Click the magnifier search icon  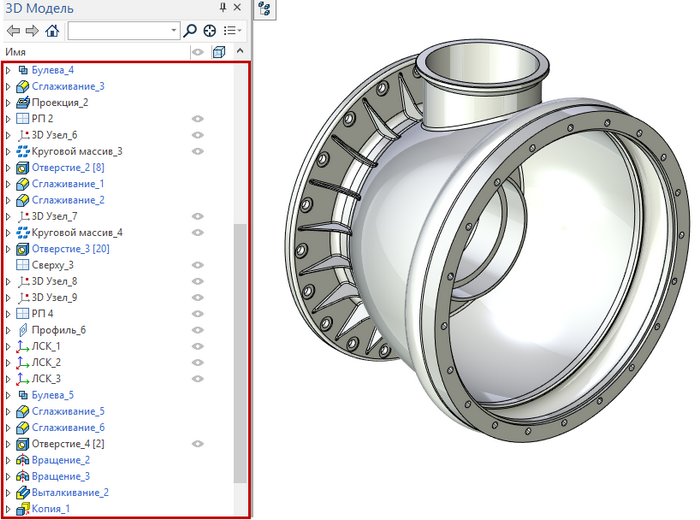pyautogui.click(x=190, y=30)
